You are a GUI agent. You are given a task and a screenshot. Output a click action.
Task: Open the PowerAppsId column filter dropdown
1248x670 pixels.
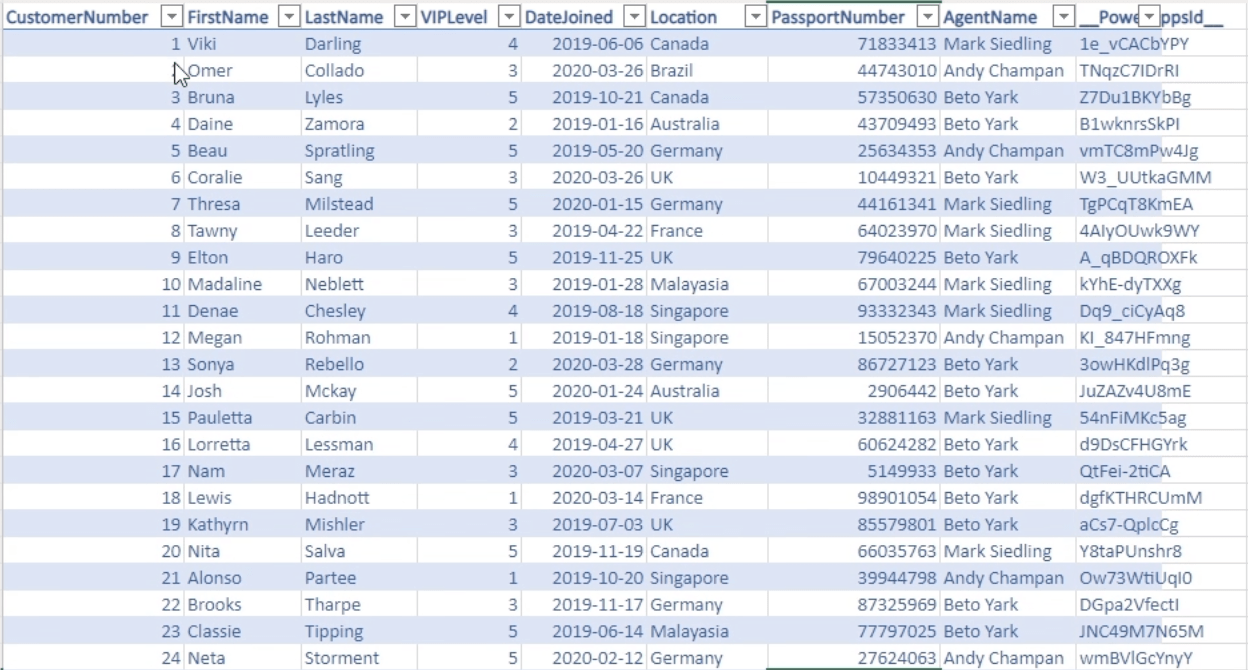(x=1149, y=17)
